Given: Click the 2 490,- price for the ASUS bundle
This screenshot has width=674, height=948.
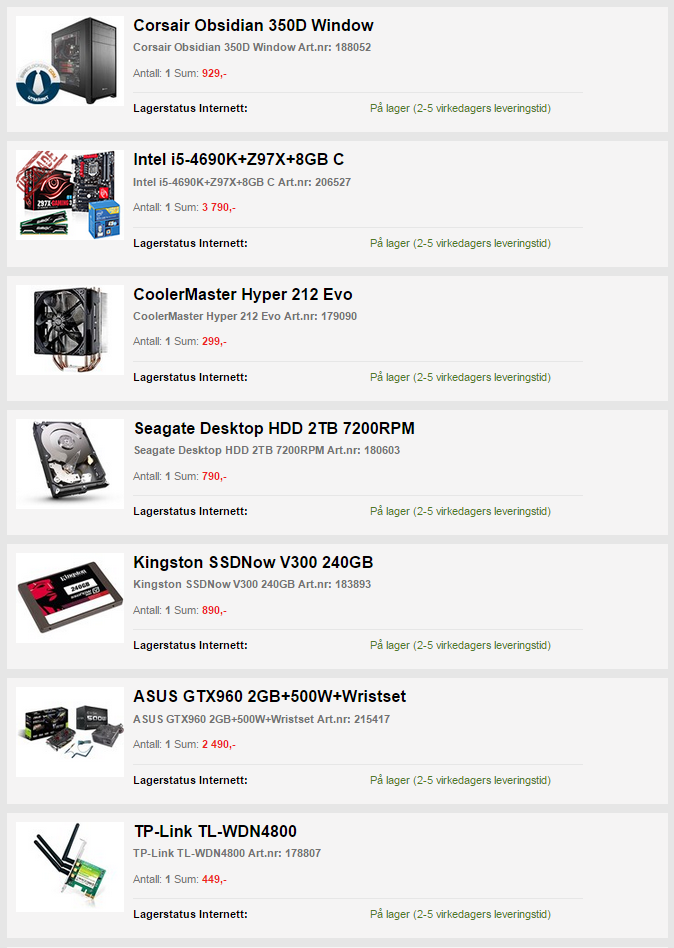Looking at the screenshot, I should [219, 744].
